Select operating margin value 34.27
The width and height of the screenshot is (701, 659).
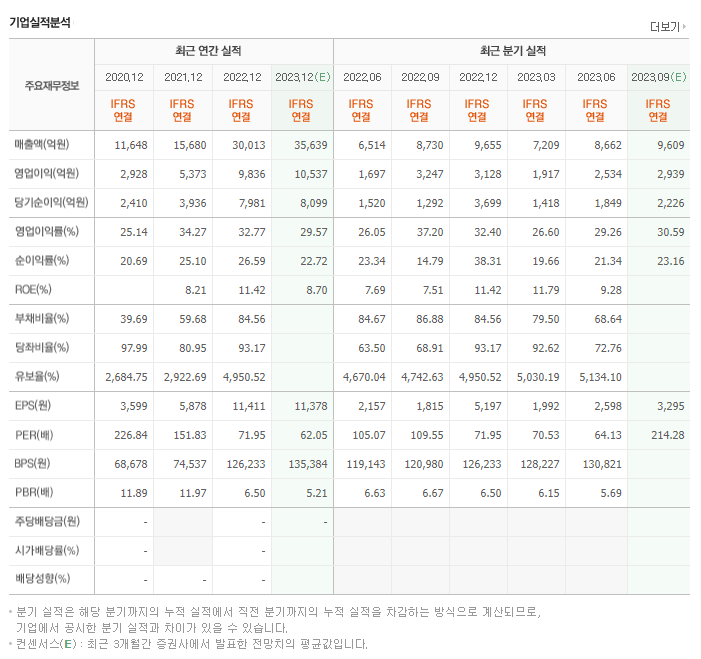(x=193, y=232)
